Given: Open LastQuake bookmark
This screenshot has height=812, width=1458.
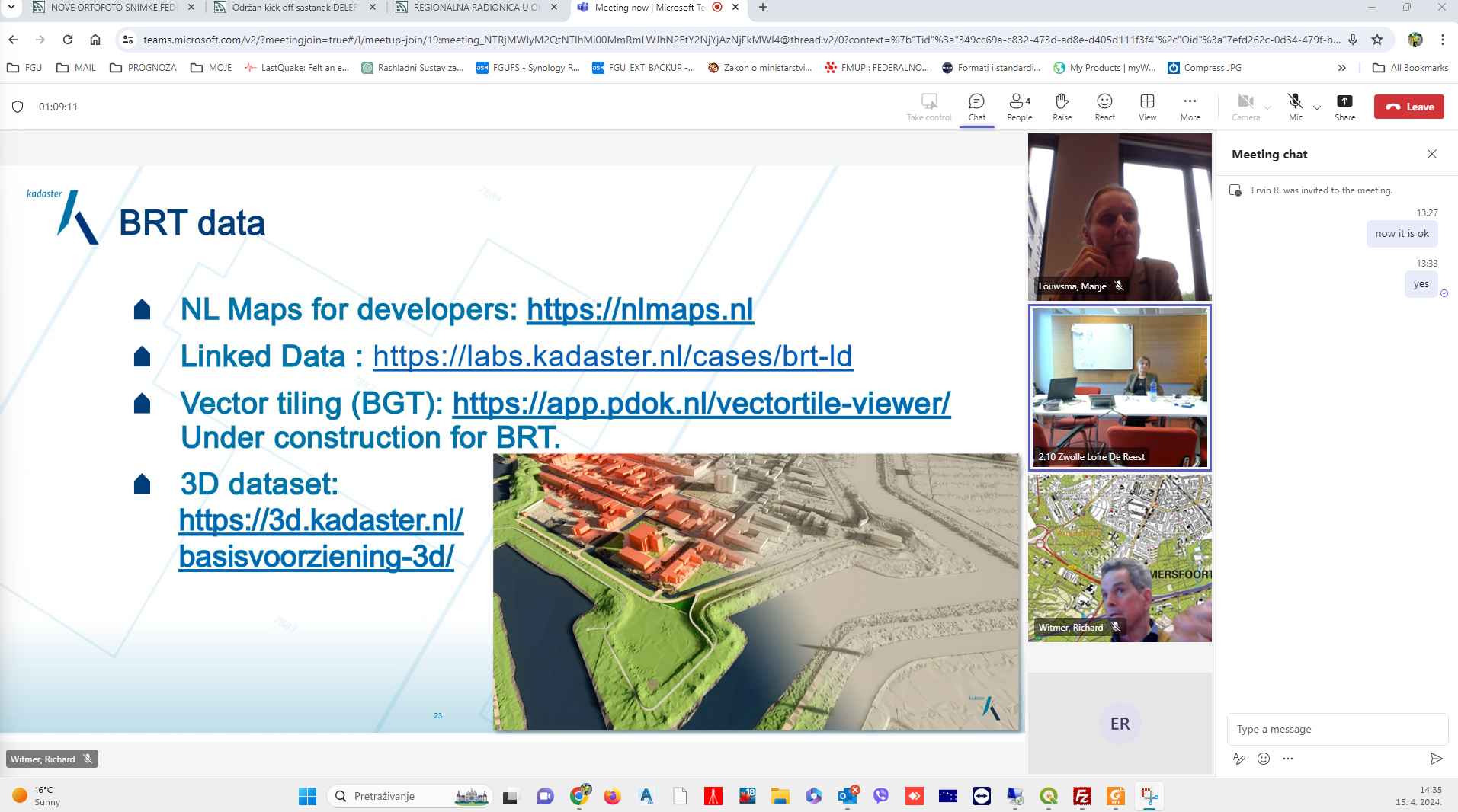Looking at the screenshot, I should 296,68.
